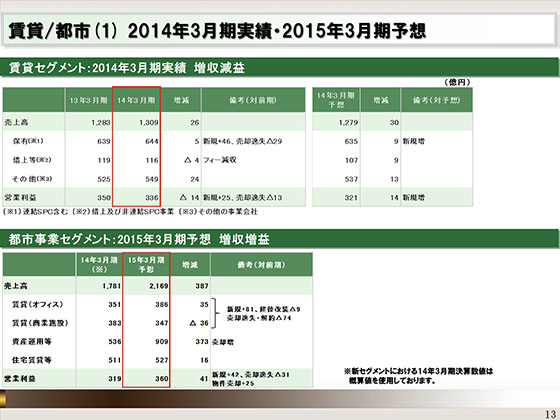
Task: Select the 営業利益 value '360' in bottom table
Action: point(162,379)
